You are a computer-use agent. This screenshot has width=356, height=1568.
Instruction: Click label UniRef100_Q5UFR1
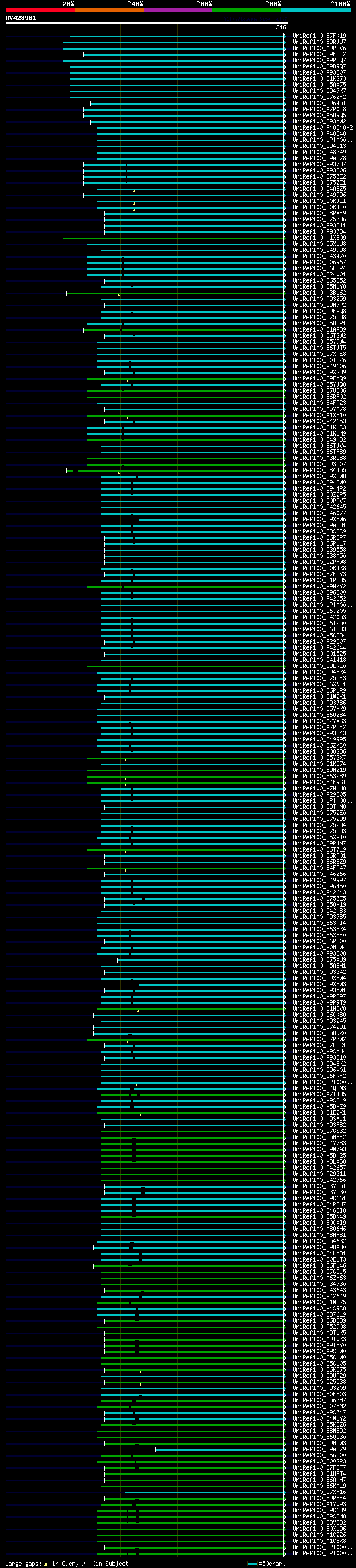[x=319, y=323]
